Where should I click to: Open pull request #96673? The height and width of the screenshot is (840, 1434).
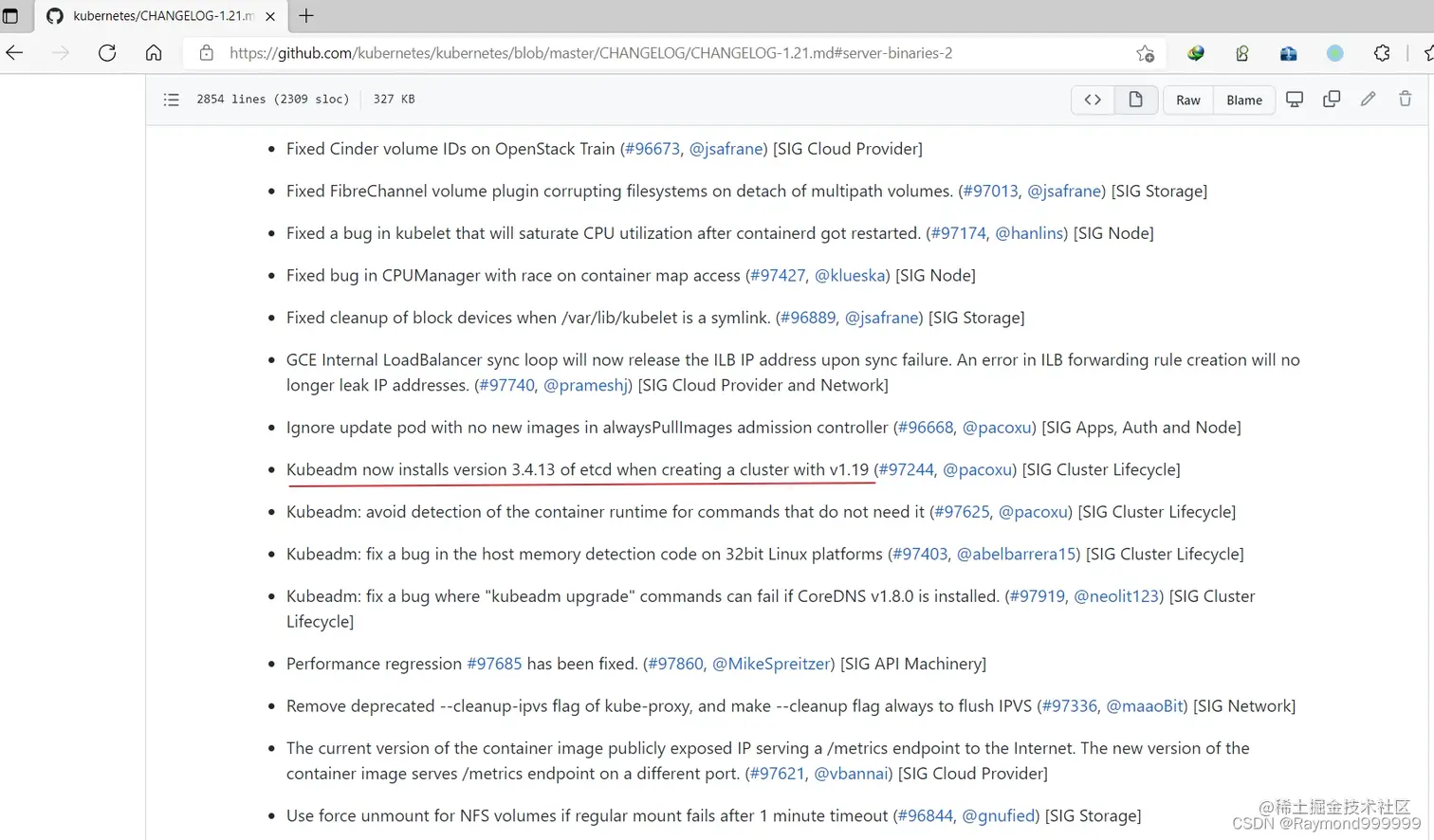coord(653,149)
